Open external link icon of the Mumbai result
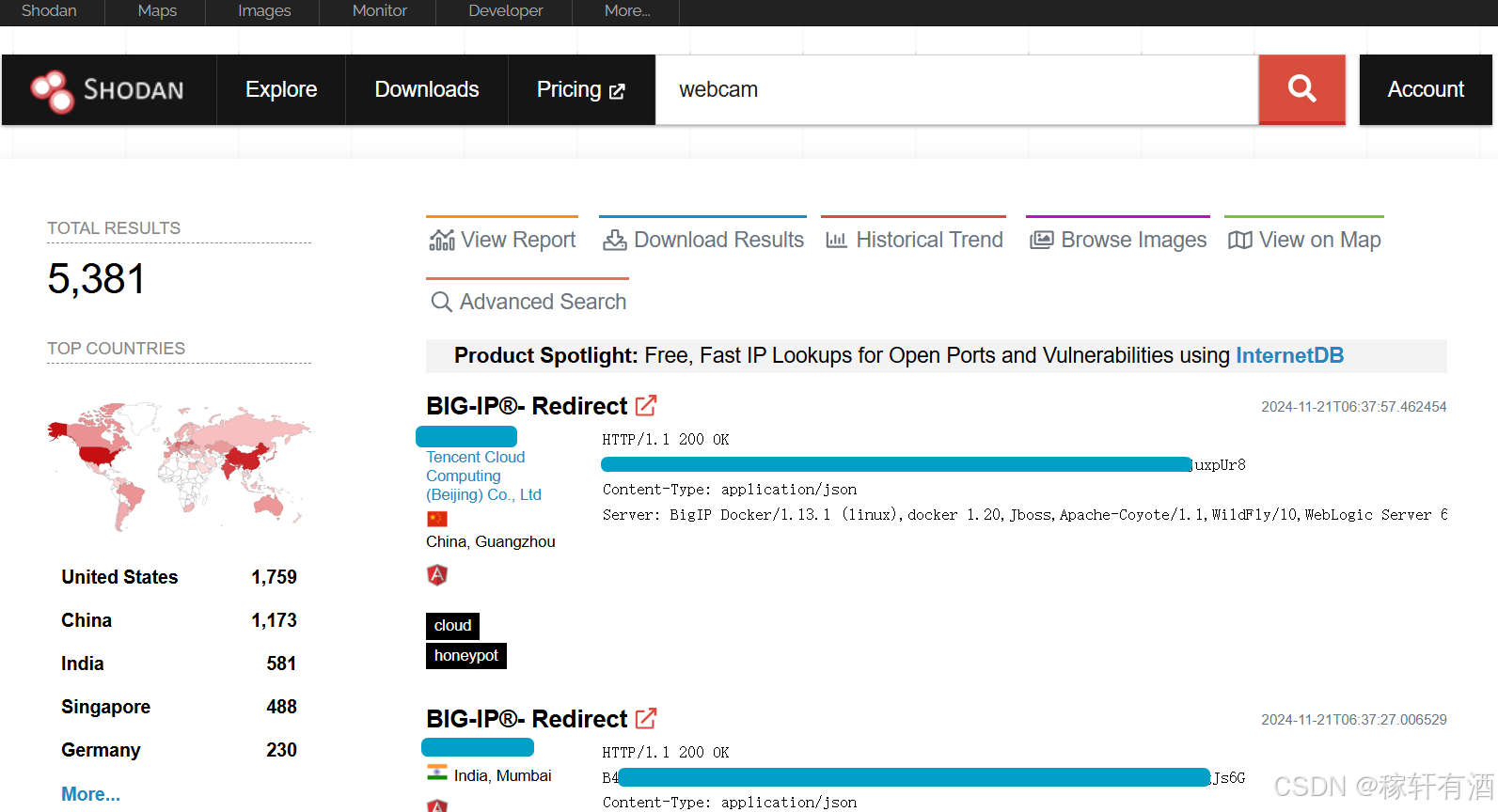This screenshot has height=812, width=1498. pos(646,718)
